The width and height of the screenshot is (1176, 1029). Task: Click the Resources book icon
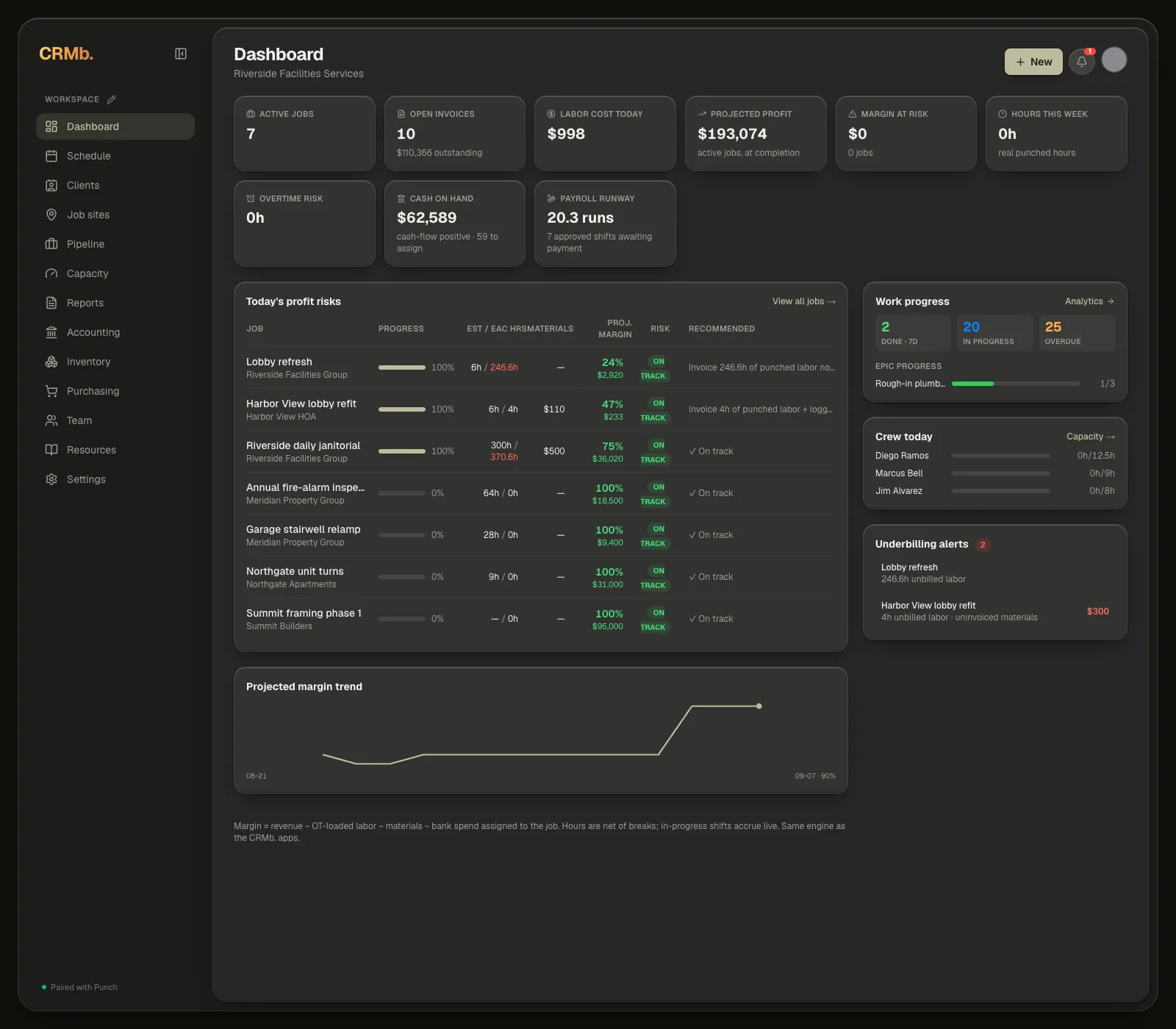(x=51, y=450)
